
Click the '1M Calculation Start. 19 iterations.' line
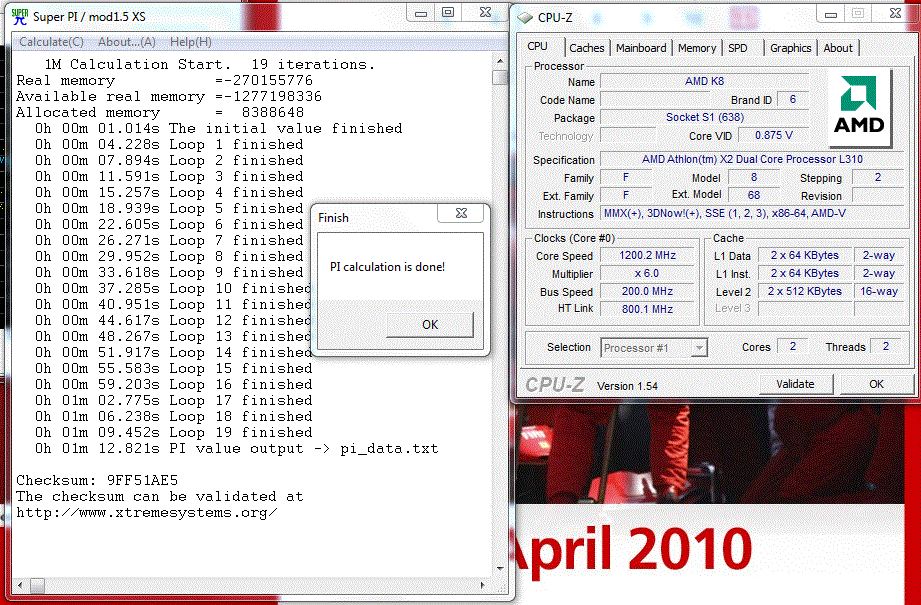point(209,65)
